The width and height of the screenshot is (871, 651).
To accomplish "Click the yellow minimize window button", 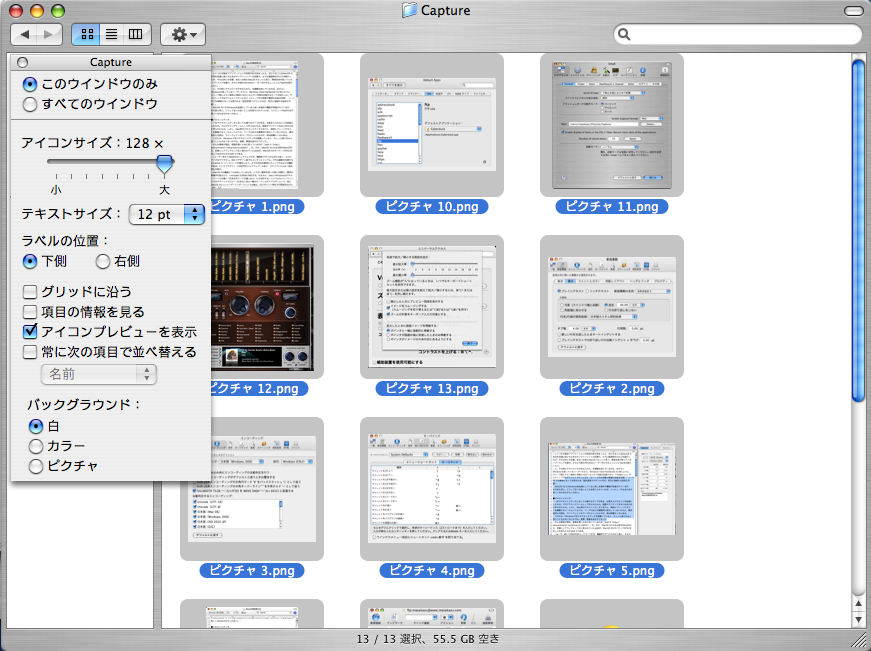I will [37, 11].
